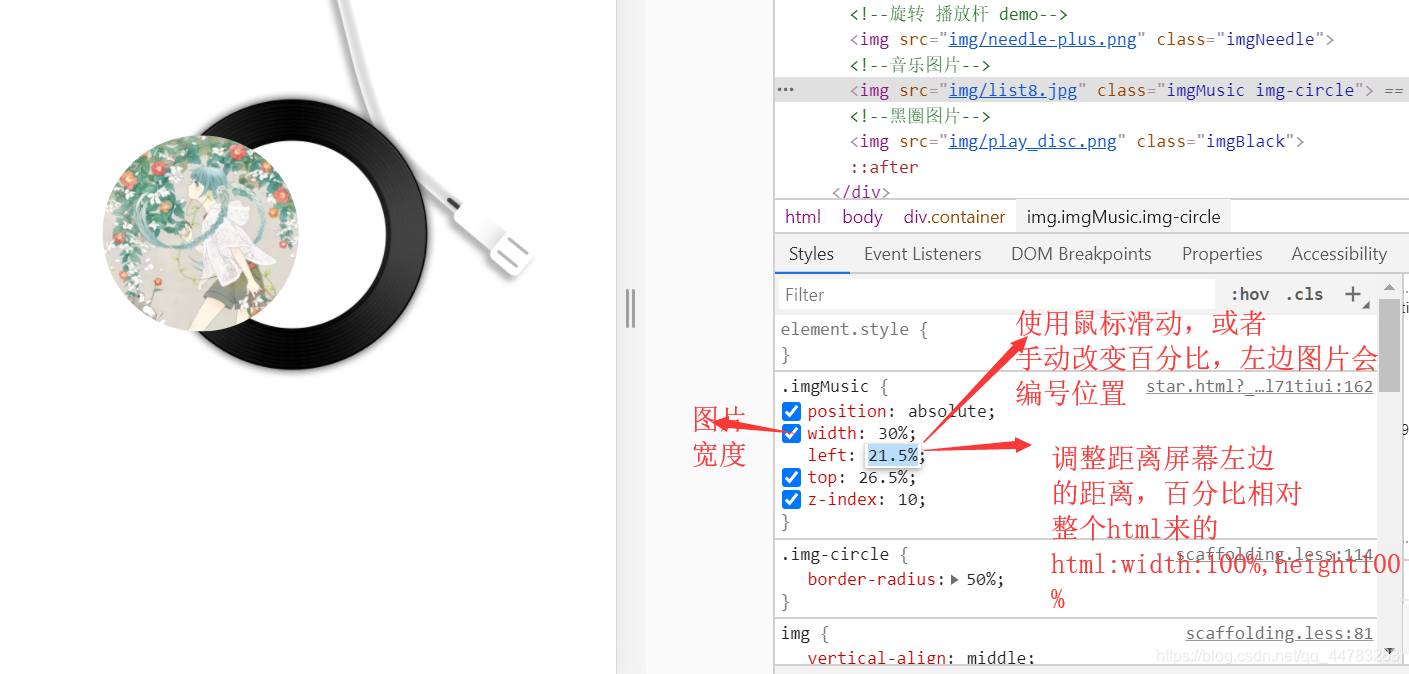Screen dimensions: 1409x674
Task: Select the imgNeedle img element row
Action: pyautogui.click(x=1092, y=39)
